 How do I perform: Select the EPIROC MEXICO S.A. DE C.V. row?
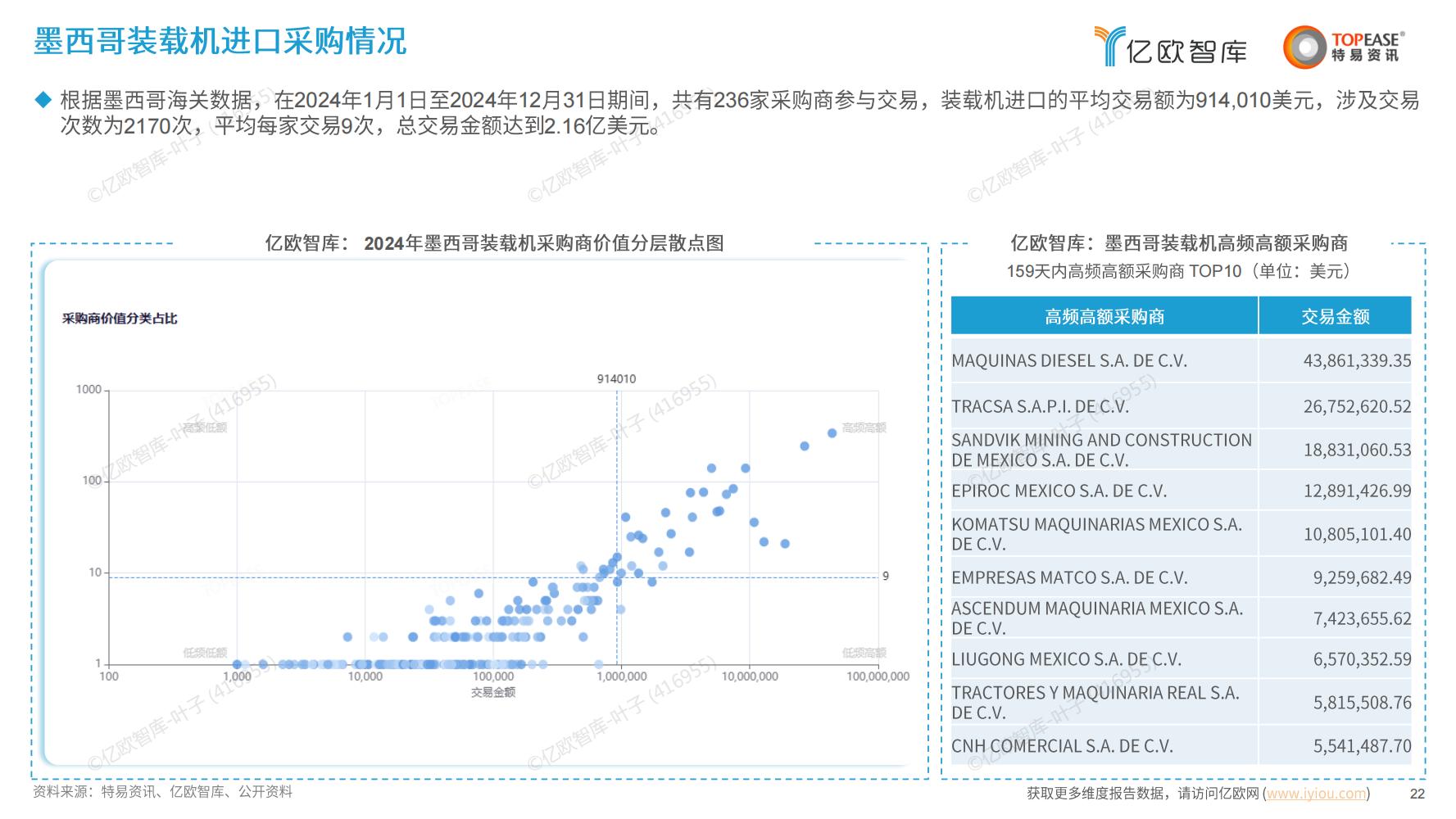click(x=1181, y=491)
